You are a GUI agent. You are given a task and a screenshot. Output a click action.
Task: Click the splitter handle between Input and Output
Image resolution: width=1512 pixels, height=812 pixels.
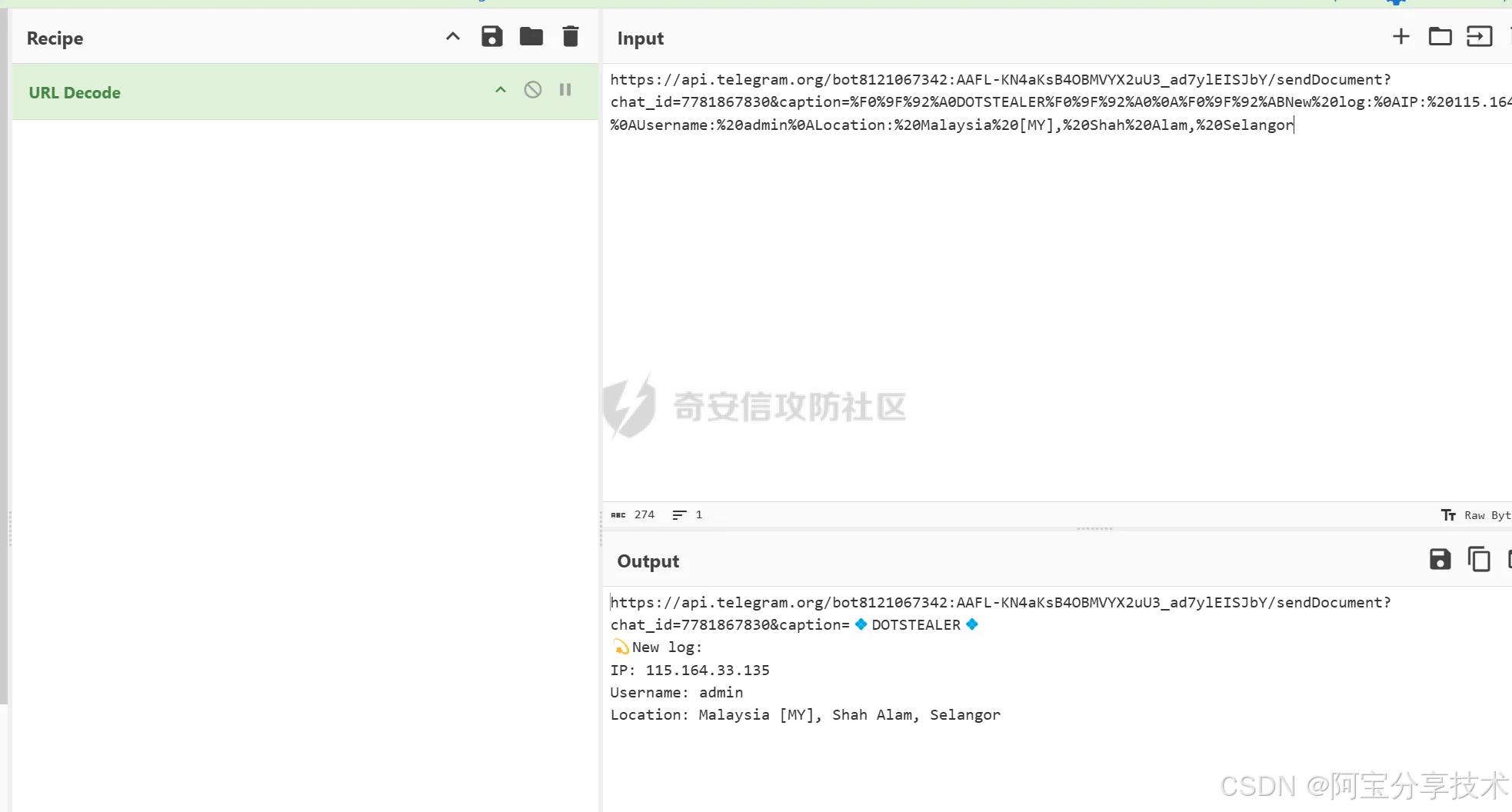[x=1095, y=529]
